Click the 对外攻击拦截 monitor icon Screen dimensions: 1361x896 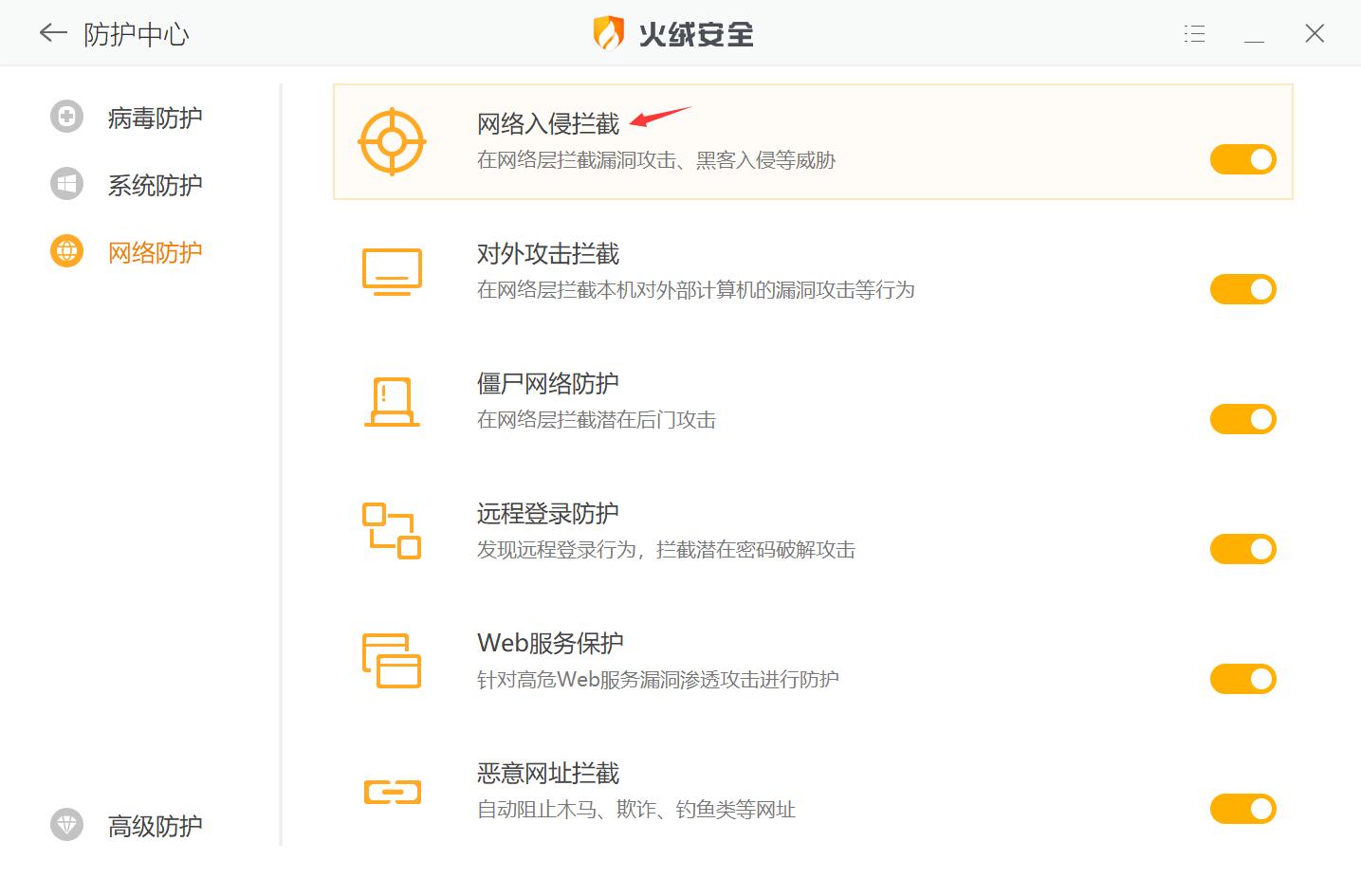[x=392, y=272]
